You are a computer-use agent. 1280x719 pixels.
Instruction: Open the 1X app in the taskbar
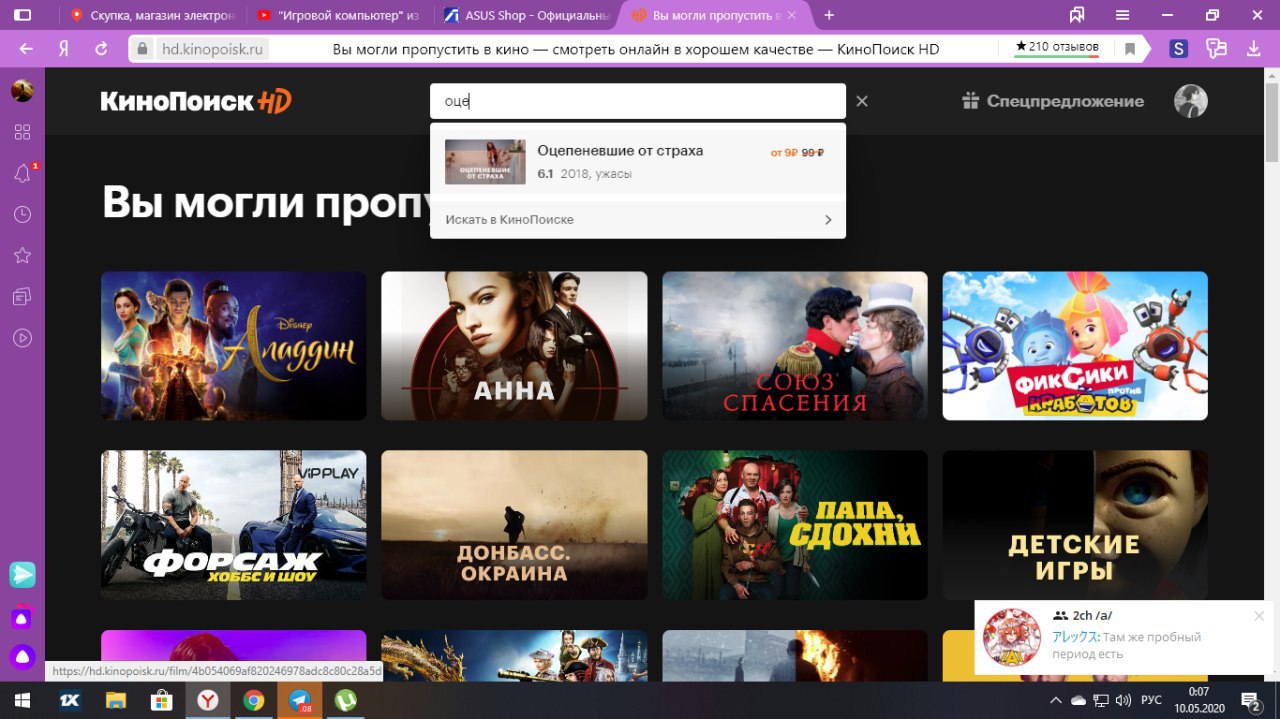[x=69, y=700]
